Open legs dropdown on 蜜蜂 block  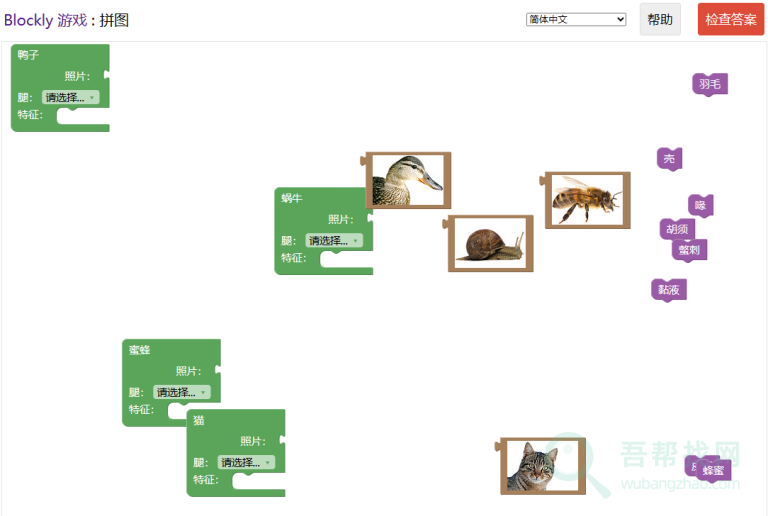[182, 392]
